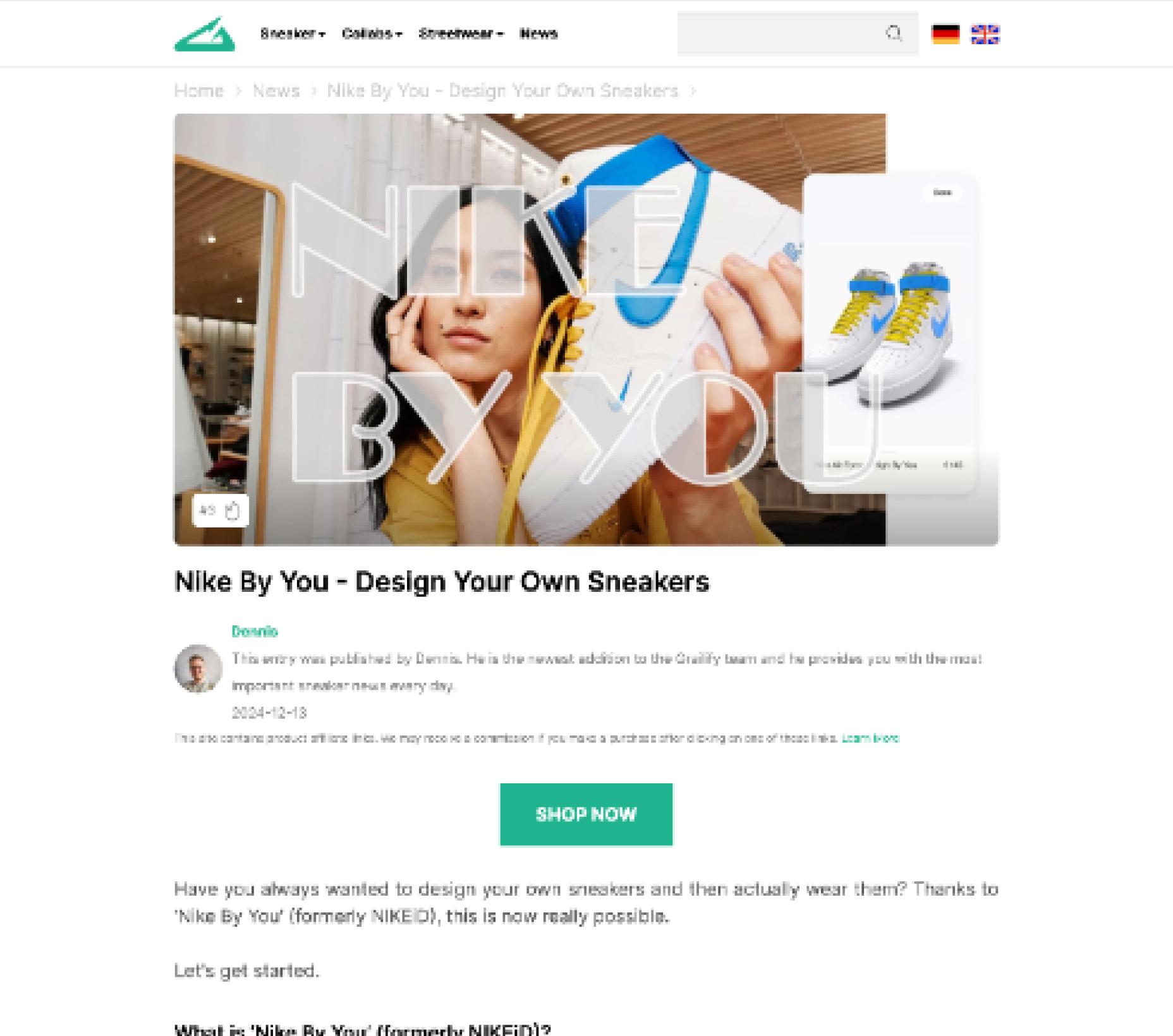
Task: Go to News breadcrumb link
Action: point(276,91)
